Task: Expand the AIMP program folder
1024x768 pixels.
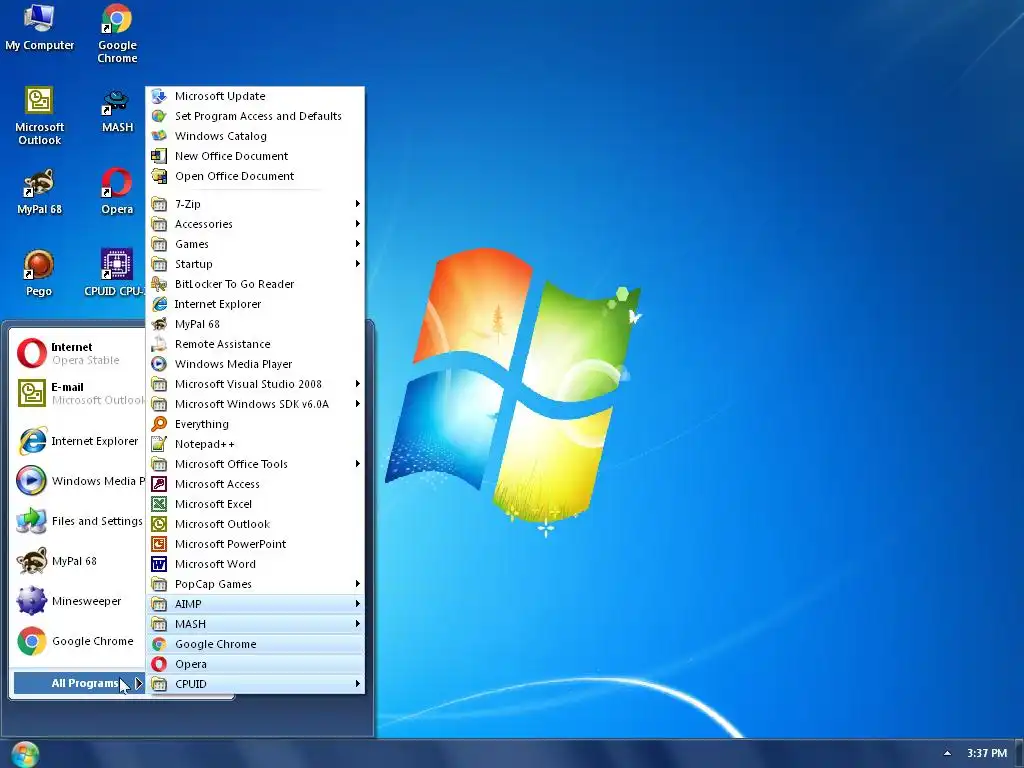Action: tap(255, 604)
